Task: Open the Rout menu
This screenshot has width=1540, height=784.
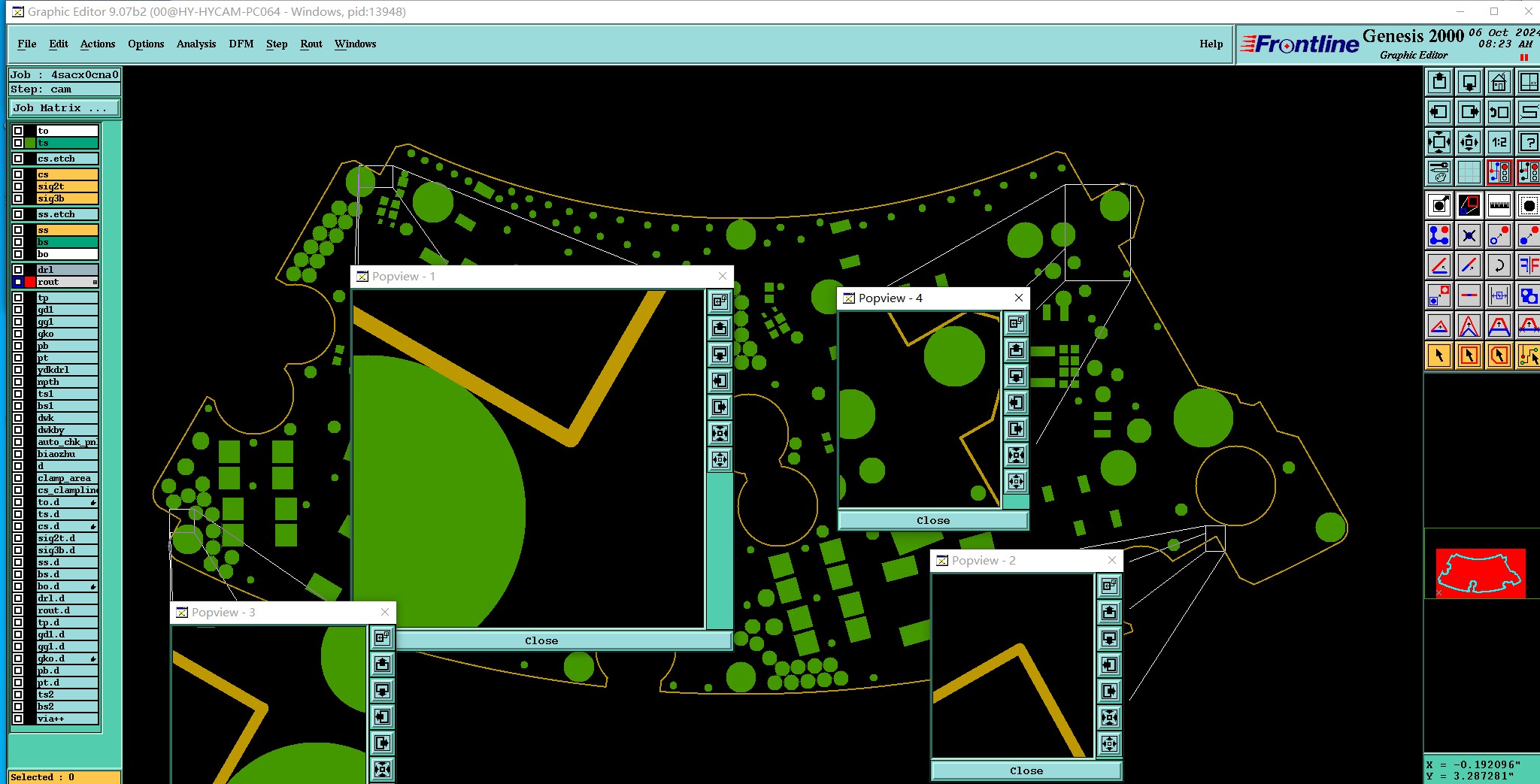Action: click(311, 44)
